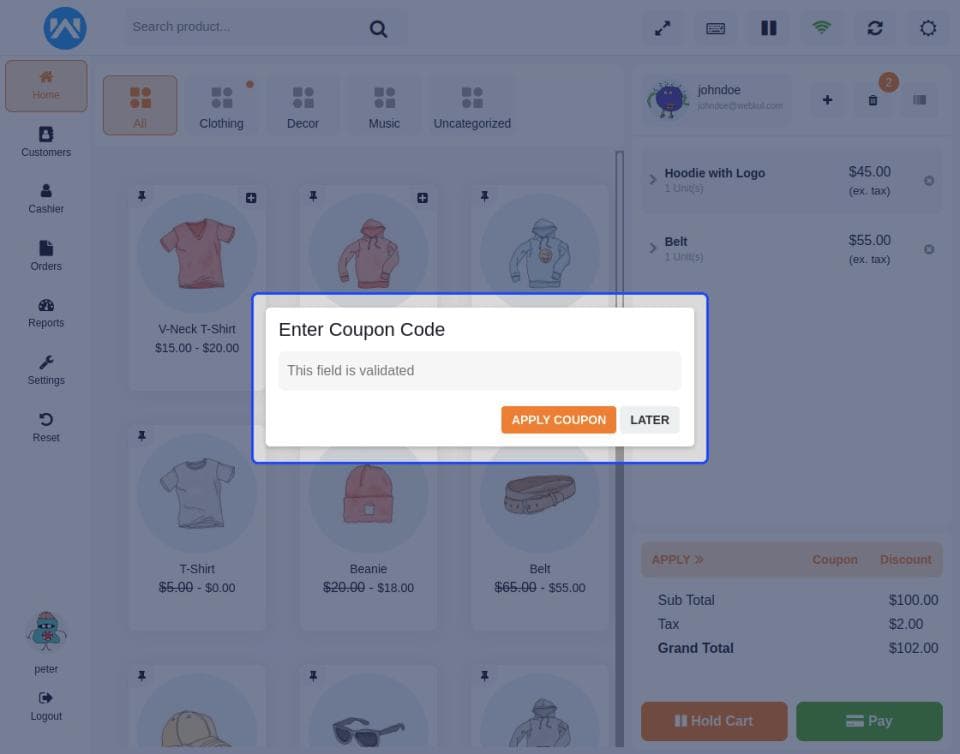Click the Sub Total amount $100.00

tap(913, 600)
